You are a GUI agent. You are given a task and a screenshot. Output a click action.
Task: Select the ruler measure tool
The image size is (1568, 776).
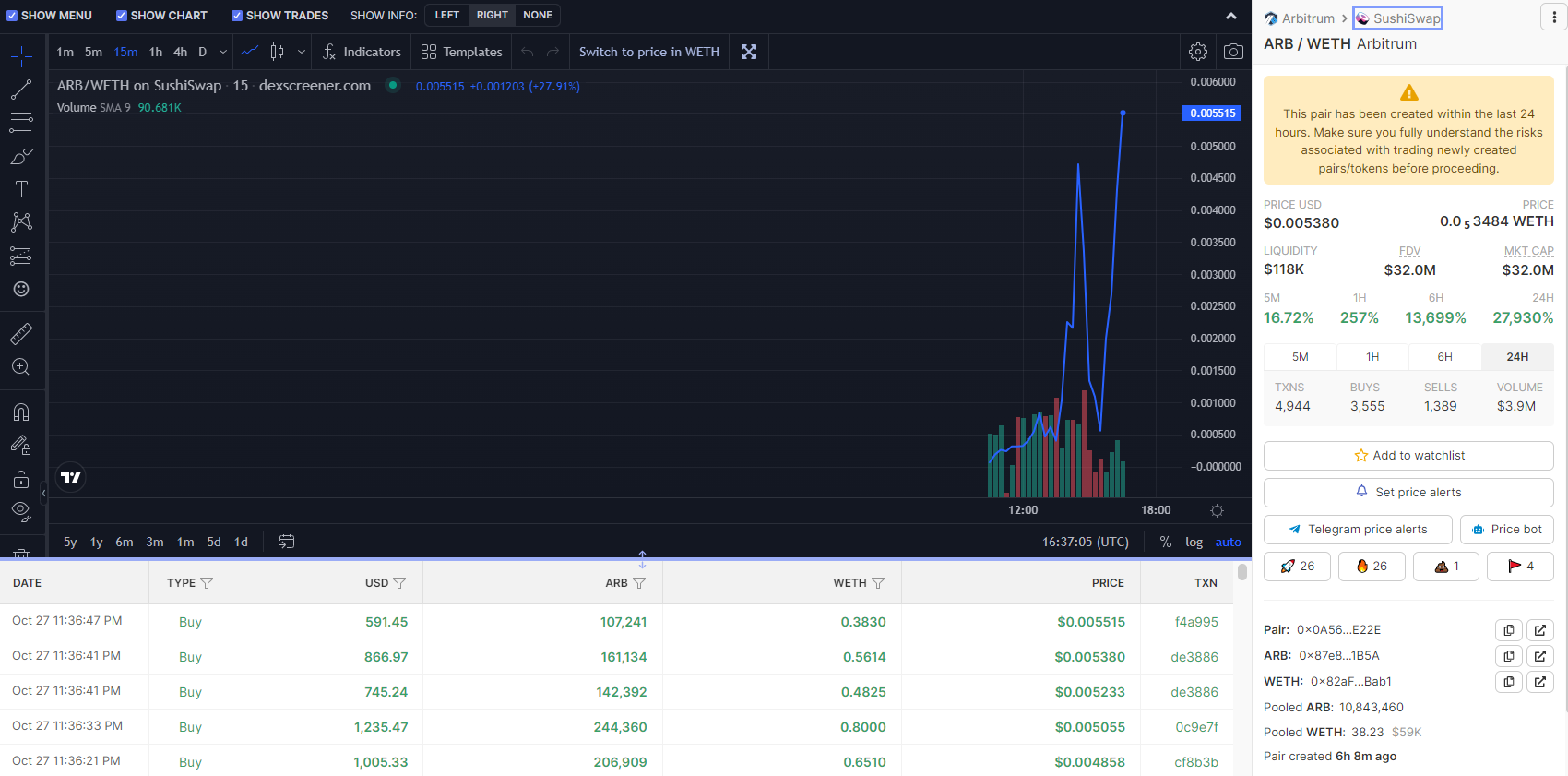pos(21,333)
